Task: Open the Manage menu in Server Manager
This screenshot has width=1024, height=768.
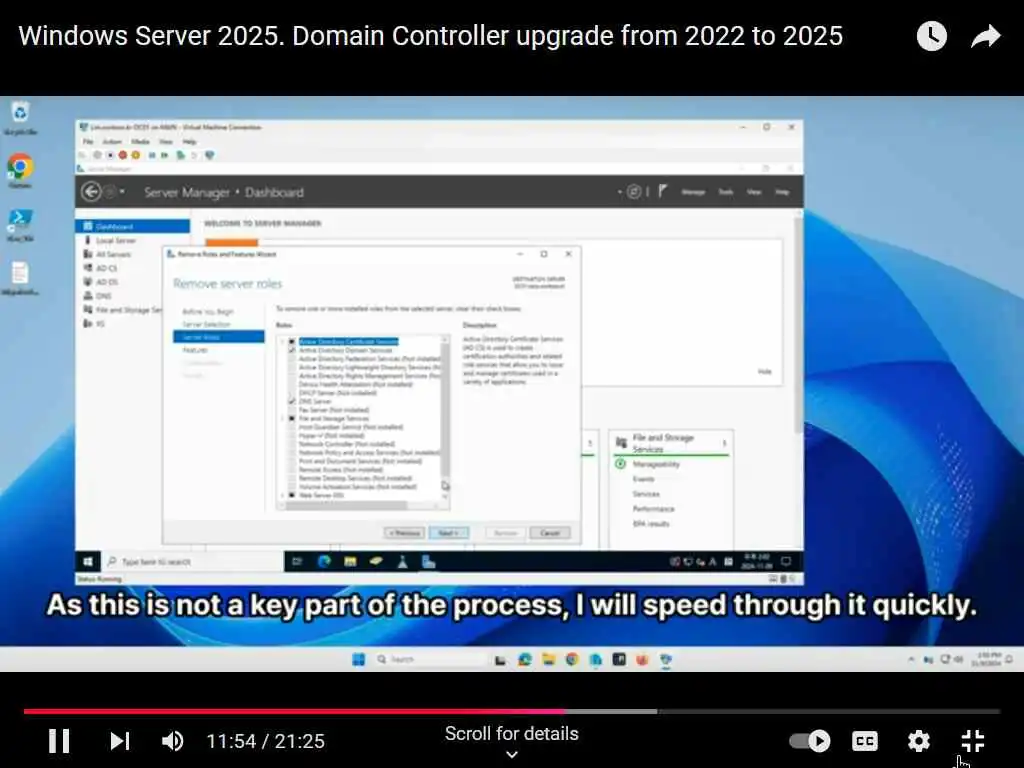Action: 693,192
